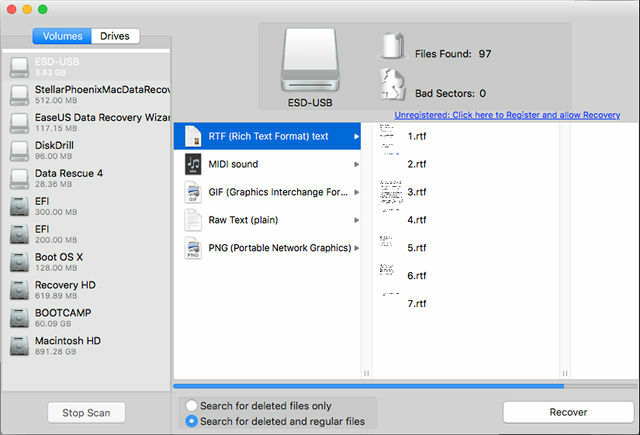Select the BOOTCAMP disk icon

pos(19,318)
